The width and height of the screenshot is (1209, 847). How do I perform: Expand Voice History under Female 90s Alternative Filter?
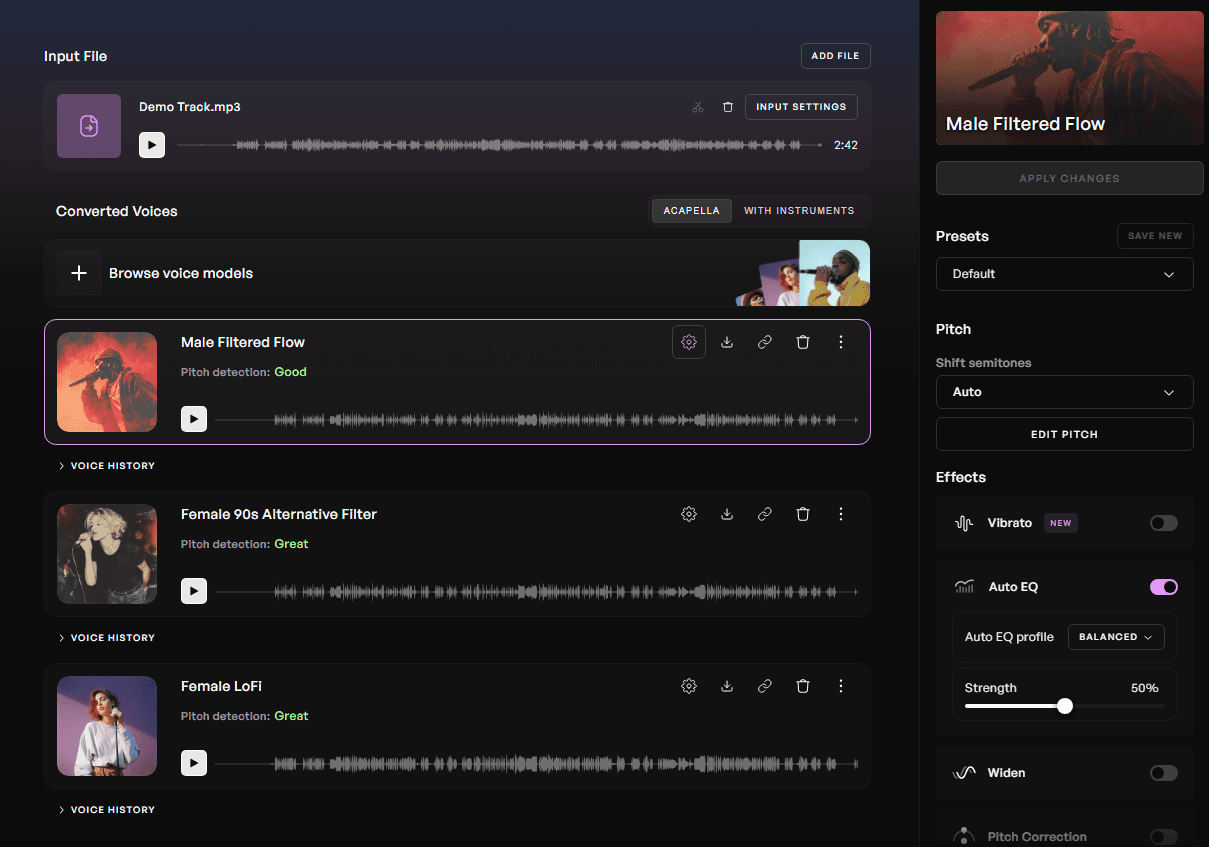coord(106,638)
